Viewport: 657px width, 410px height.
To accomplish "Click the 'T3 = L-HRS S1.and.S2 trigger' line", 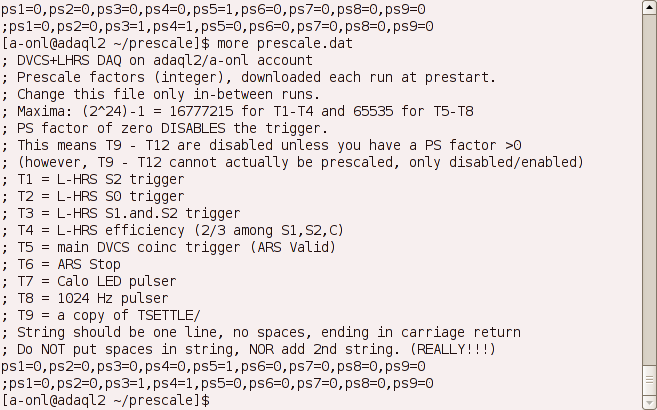I will coord(121,214).
